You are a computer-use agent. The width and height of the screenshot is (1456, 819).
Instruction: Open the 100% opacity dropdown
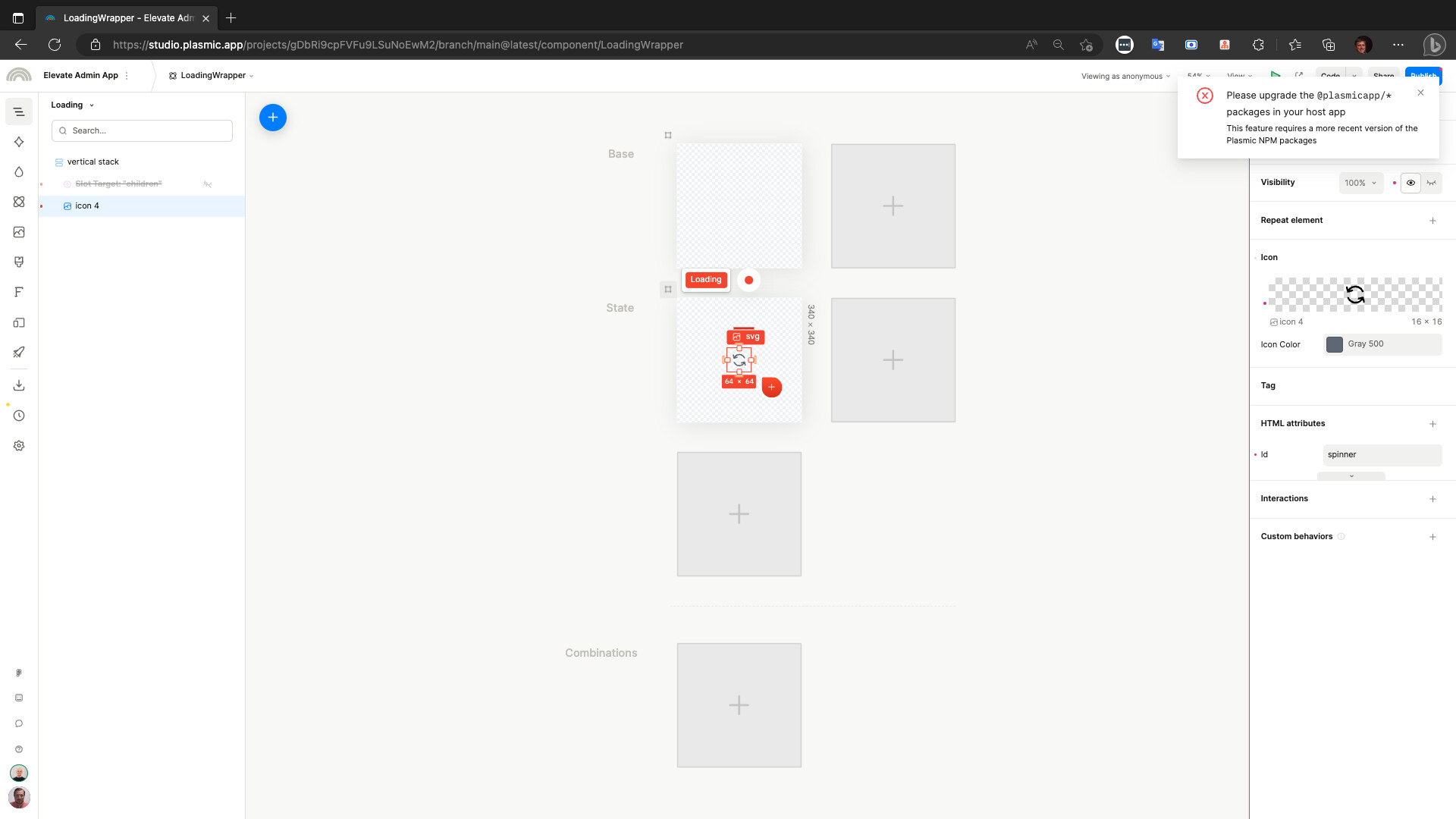pyautogui.click(x=1360, y=183)
